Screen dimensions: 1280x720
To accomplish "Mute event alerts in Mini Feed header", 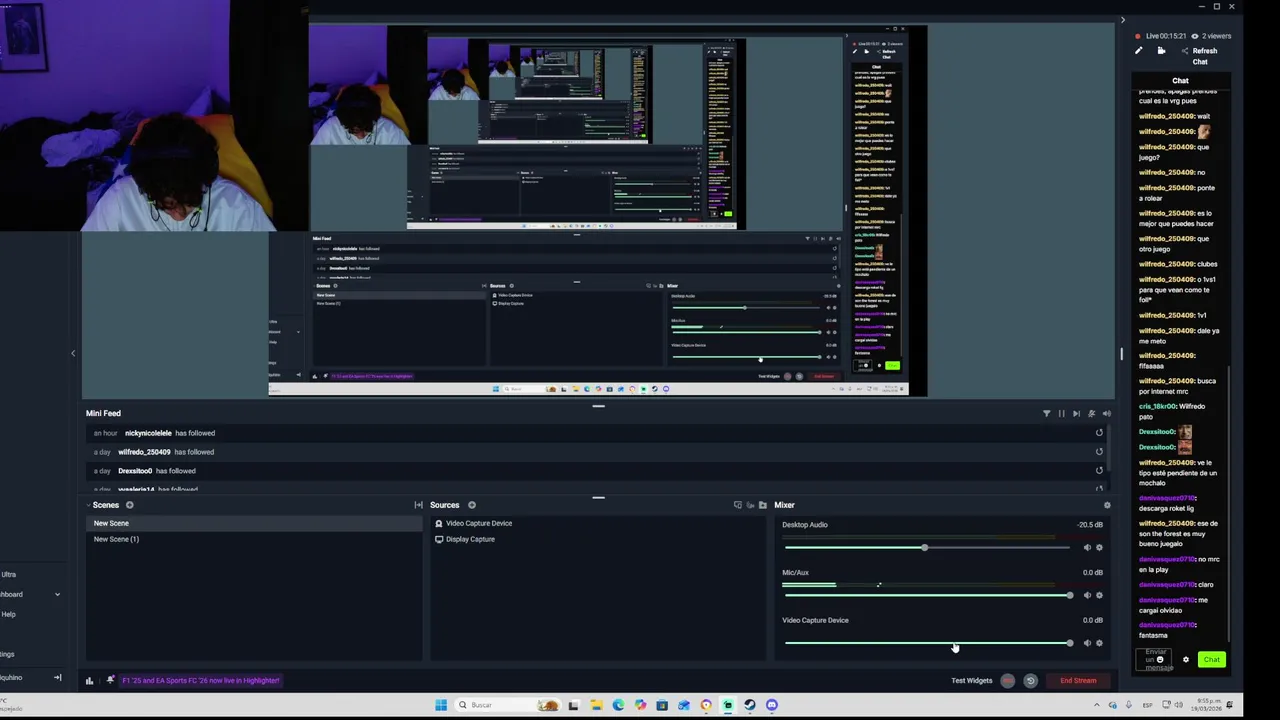I will (x=1091, y=413).
